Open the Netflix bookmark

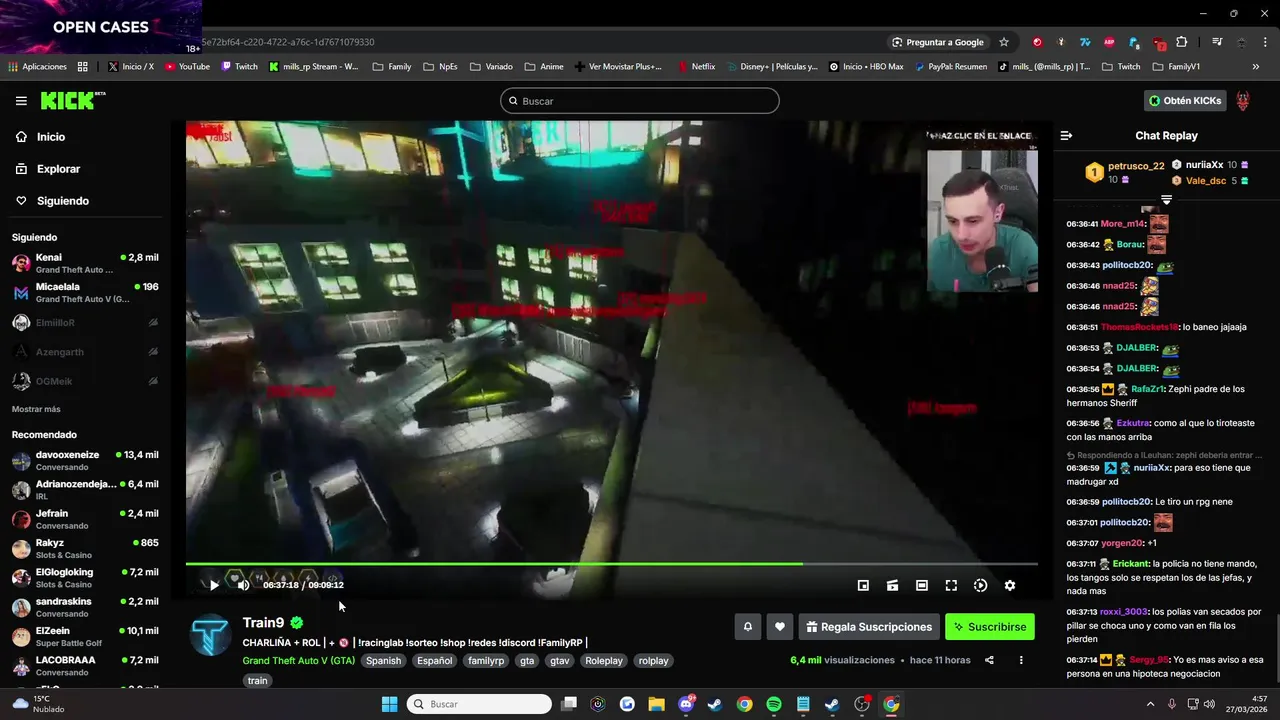pyautogui.click(x=696, y=67)
